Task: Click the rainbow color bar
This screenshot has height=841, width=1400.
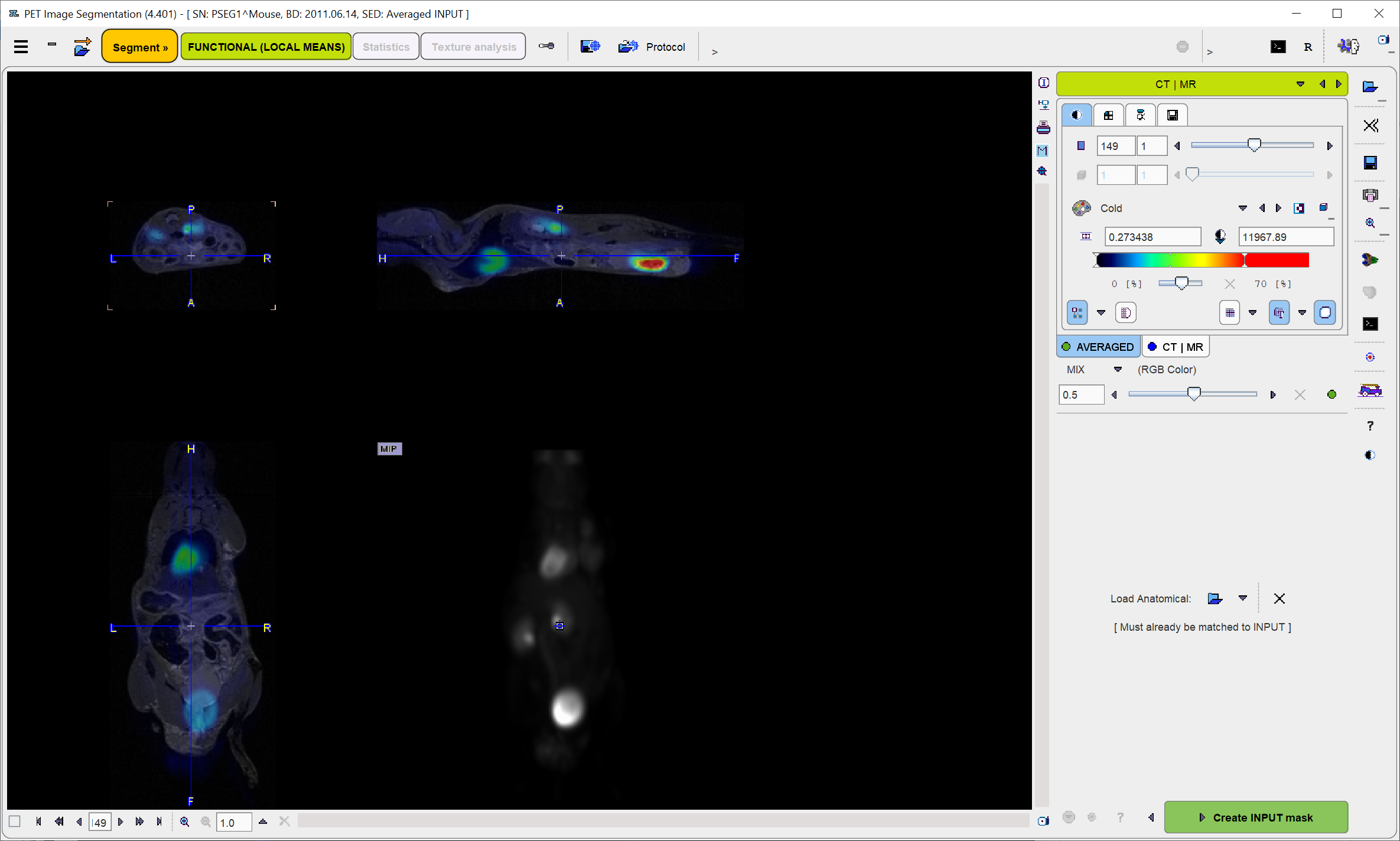Action: coord(1202,260)
